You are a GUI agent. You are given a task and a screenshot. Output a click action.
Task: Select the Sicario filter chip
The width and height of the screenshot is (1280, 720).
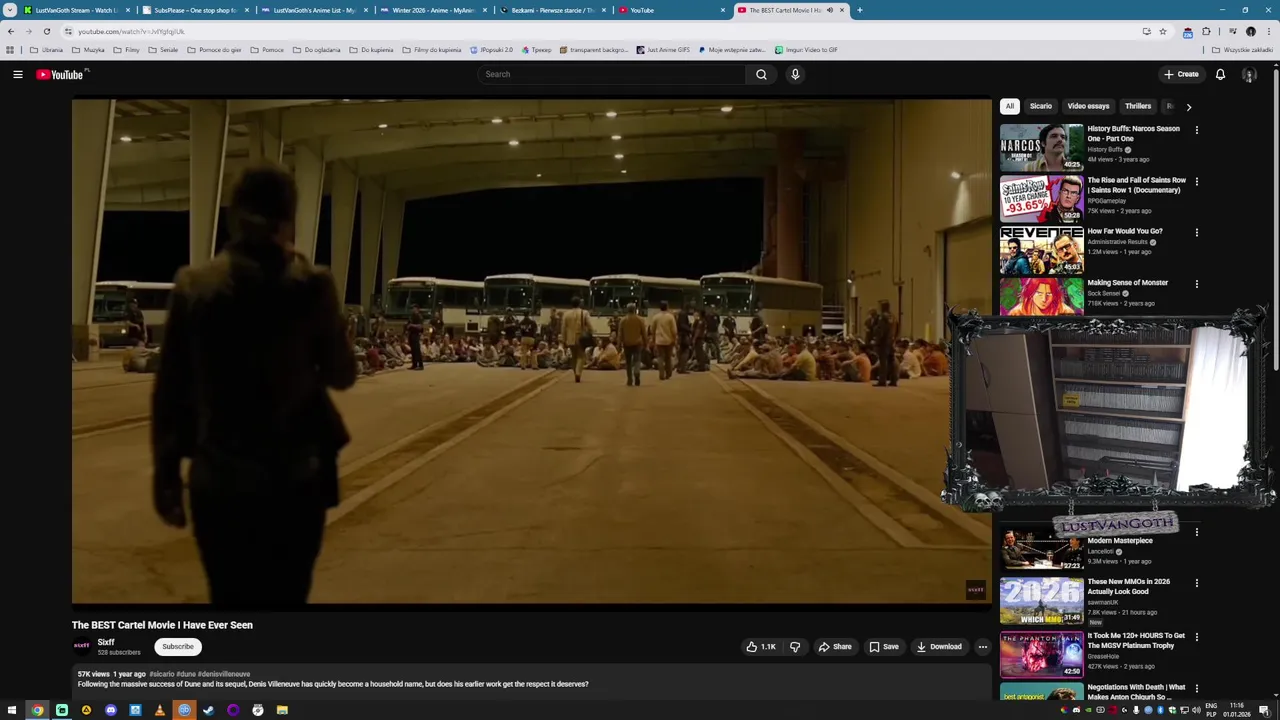pos(1041,106)
